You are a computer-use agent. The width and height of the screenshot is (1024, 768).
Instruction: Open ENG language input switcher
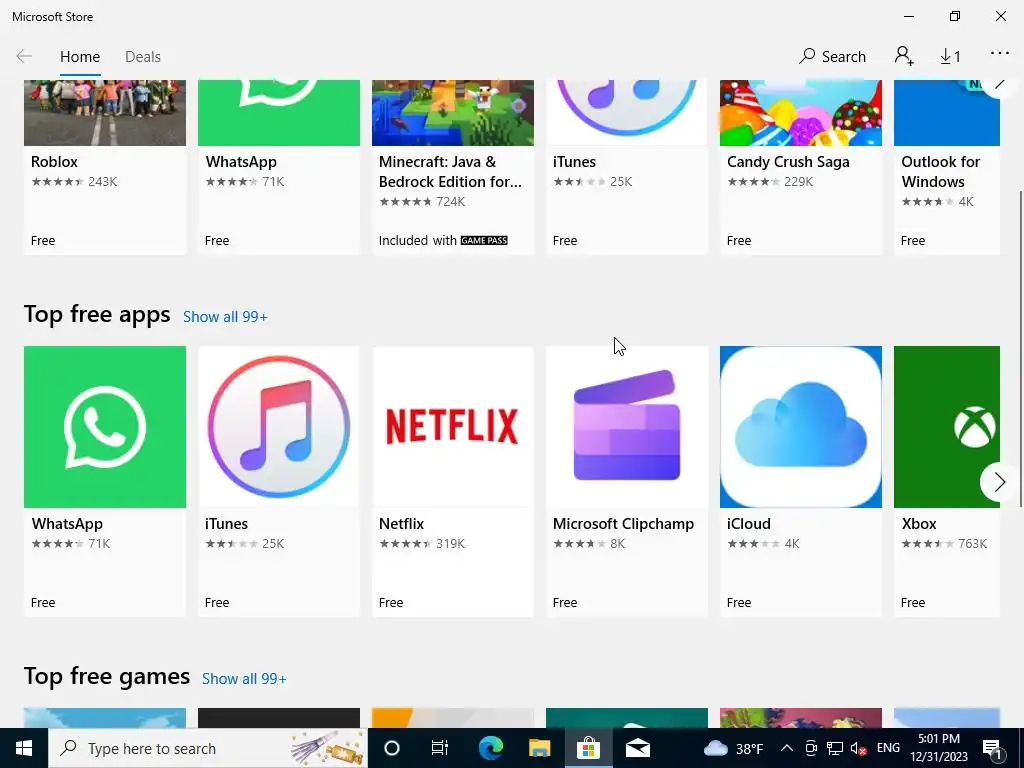888,748
